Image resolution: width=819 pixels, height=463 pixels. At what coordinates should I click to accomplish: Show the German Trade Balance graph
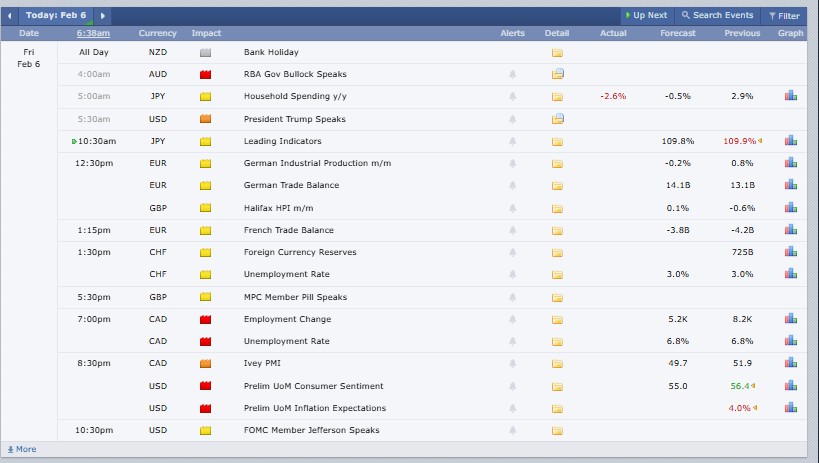click(x=790, y=185)
